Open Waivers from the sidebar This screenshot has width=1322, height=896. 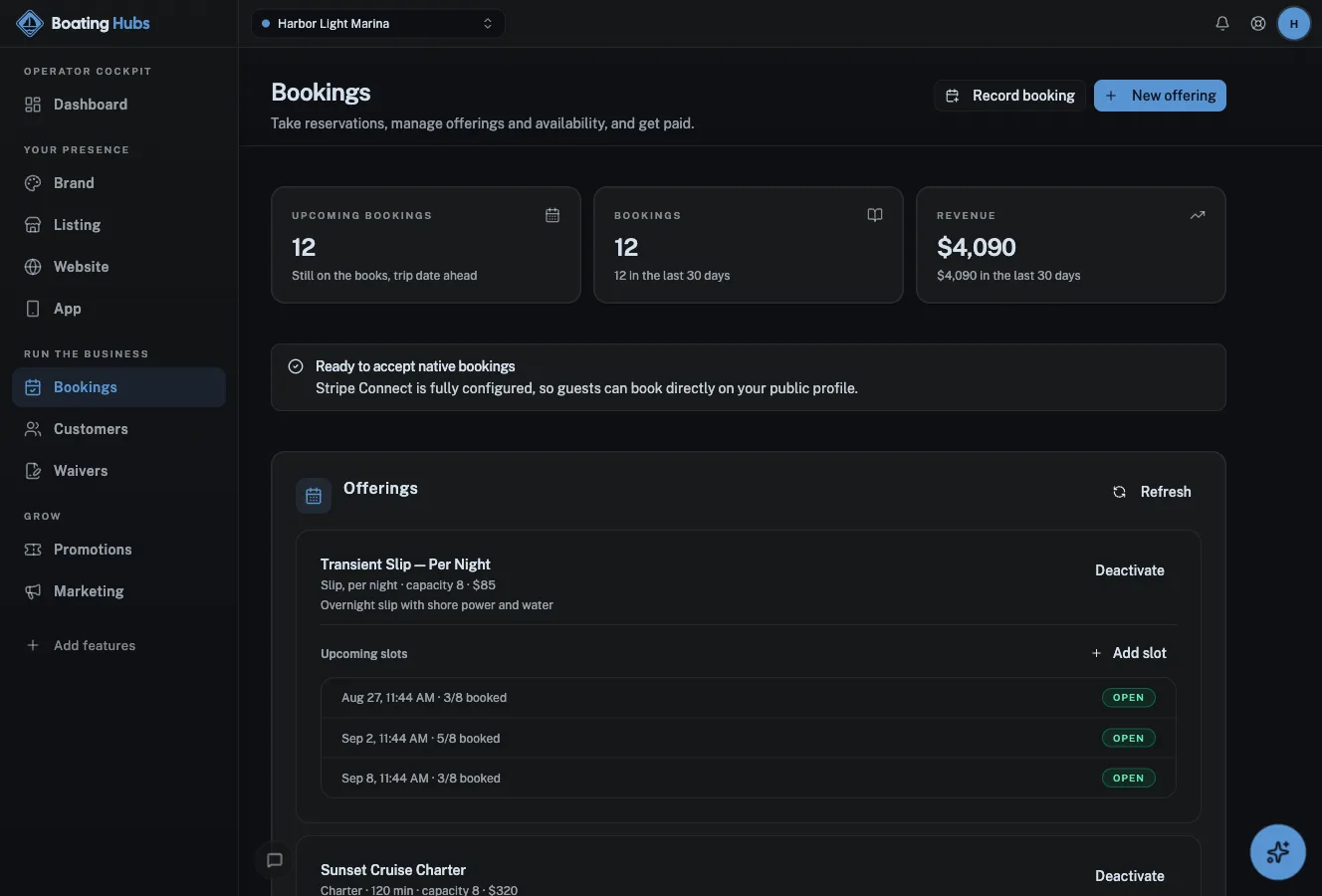pos(119,471)
